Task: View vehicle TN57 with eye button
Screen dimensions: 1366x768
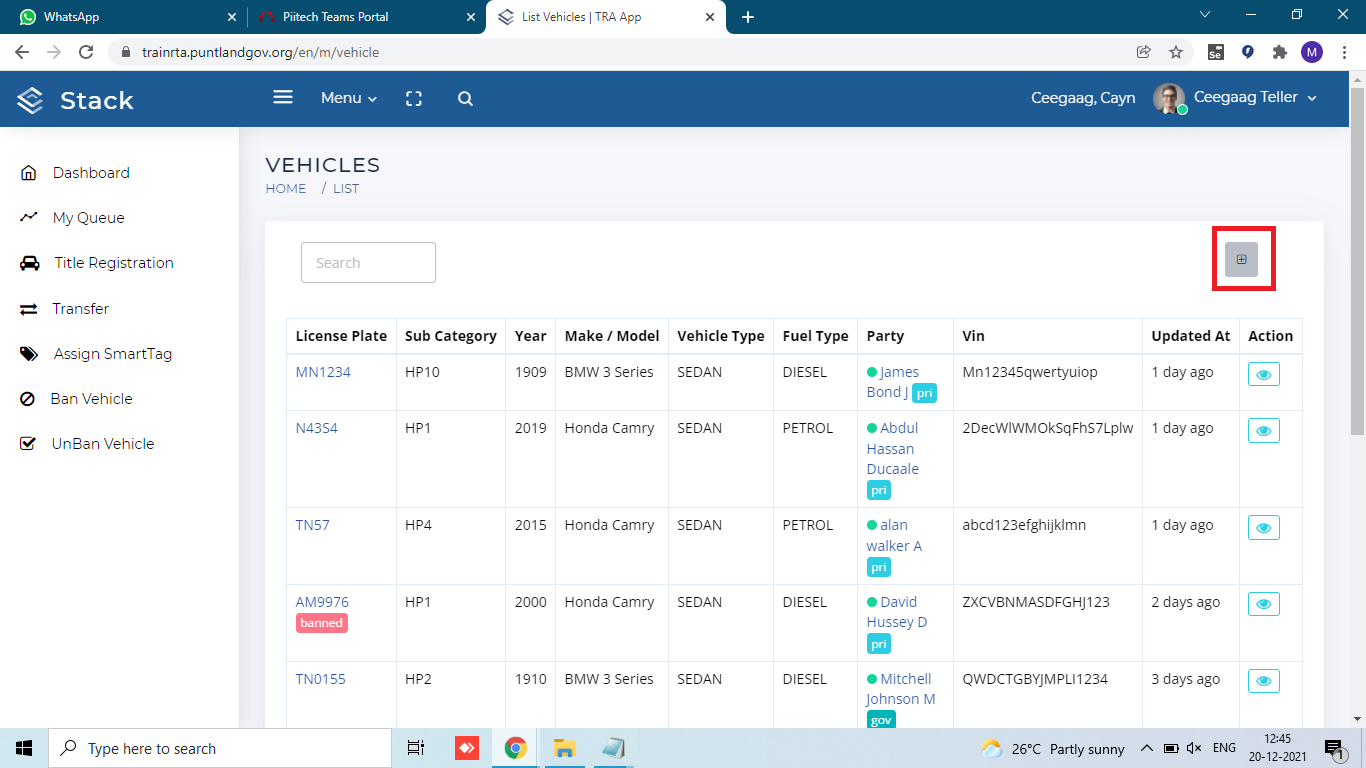Action: click(x=1264, y=527)
